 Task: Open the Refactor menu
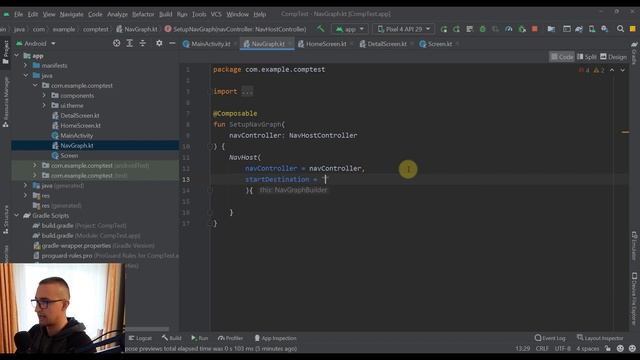pos(143,14)
